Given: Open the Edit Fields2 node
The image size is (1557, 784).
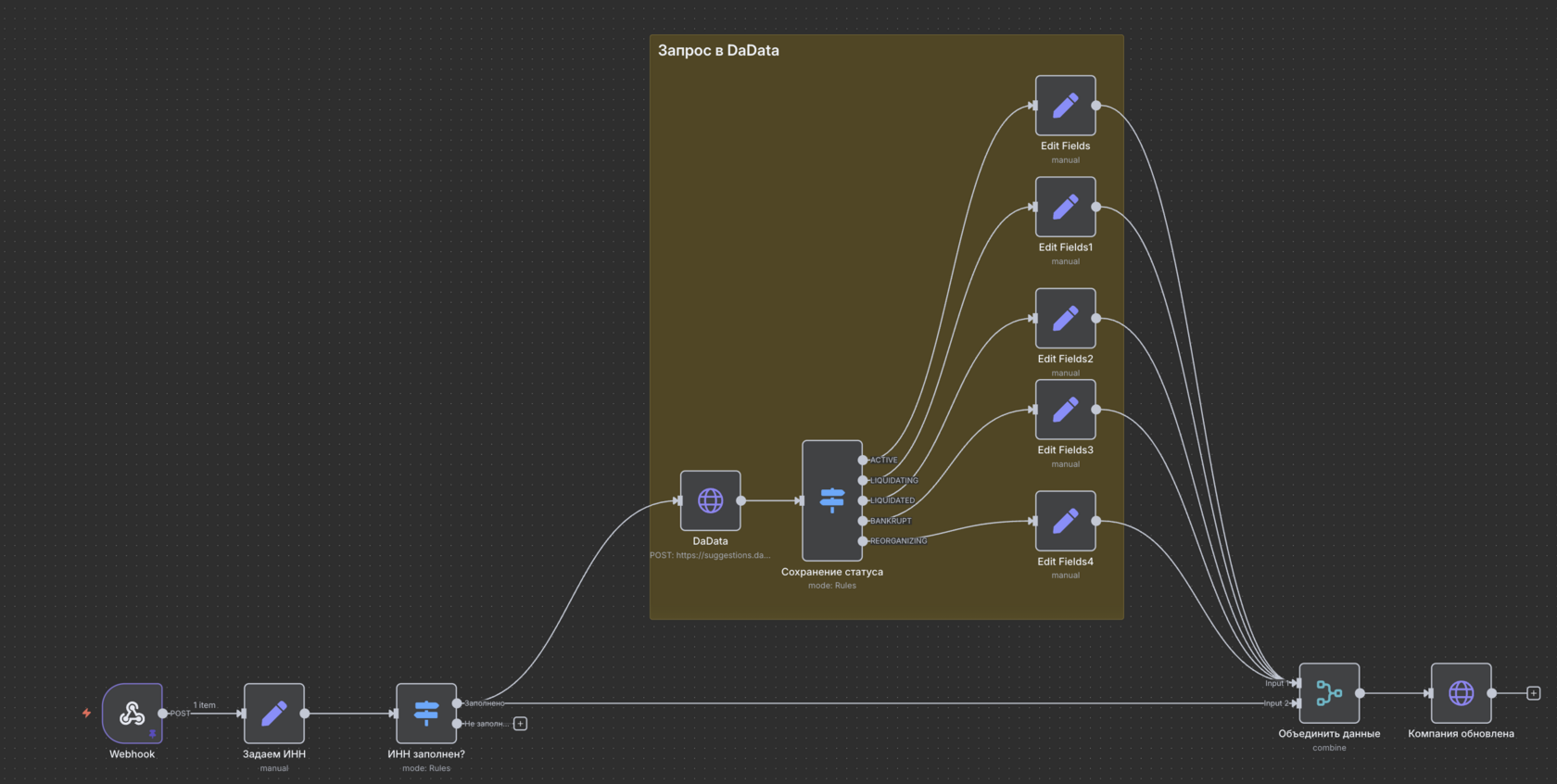Looking at the screenshot, I should coord(1066,318).
